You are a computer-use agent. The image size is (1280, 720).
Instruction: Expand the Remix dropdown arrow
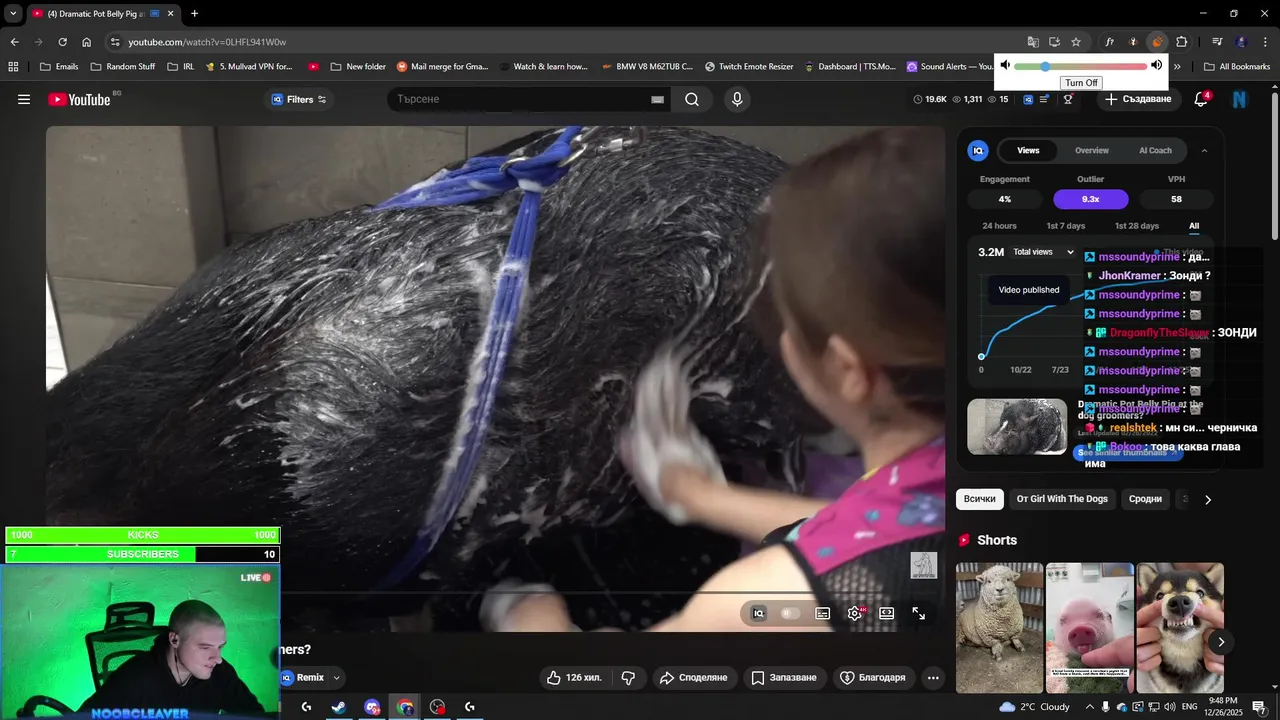[x=337, y=677]
